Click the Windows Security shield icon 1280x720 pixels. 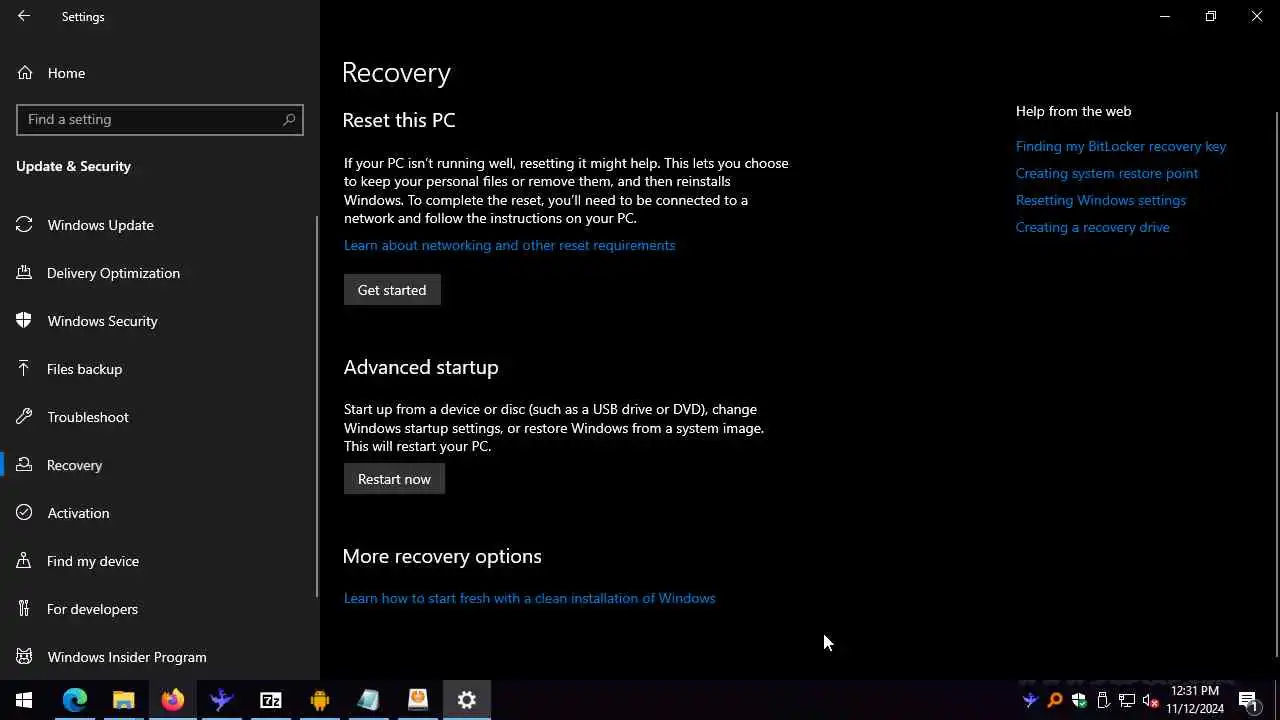[25, 321]
